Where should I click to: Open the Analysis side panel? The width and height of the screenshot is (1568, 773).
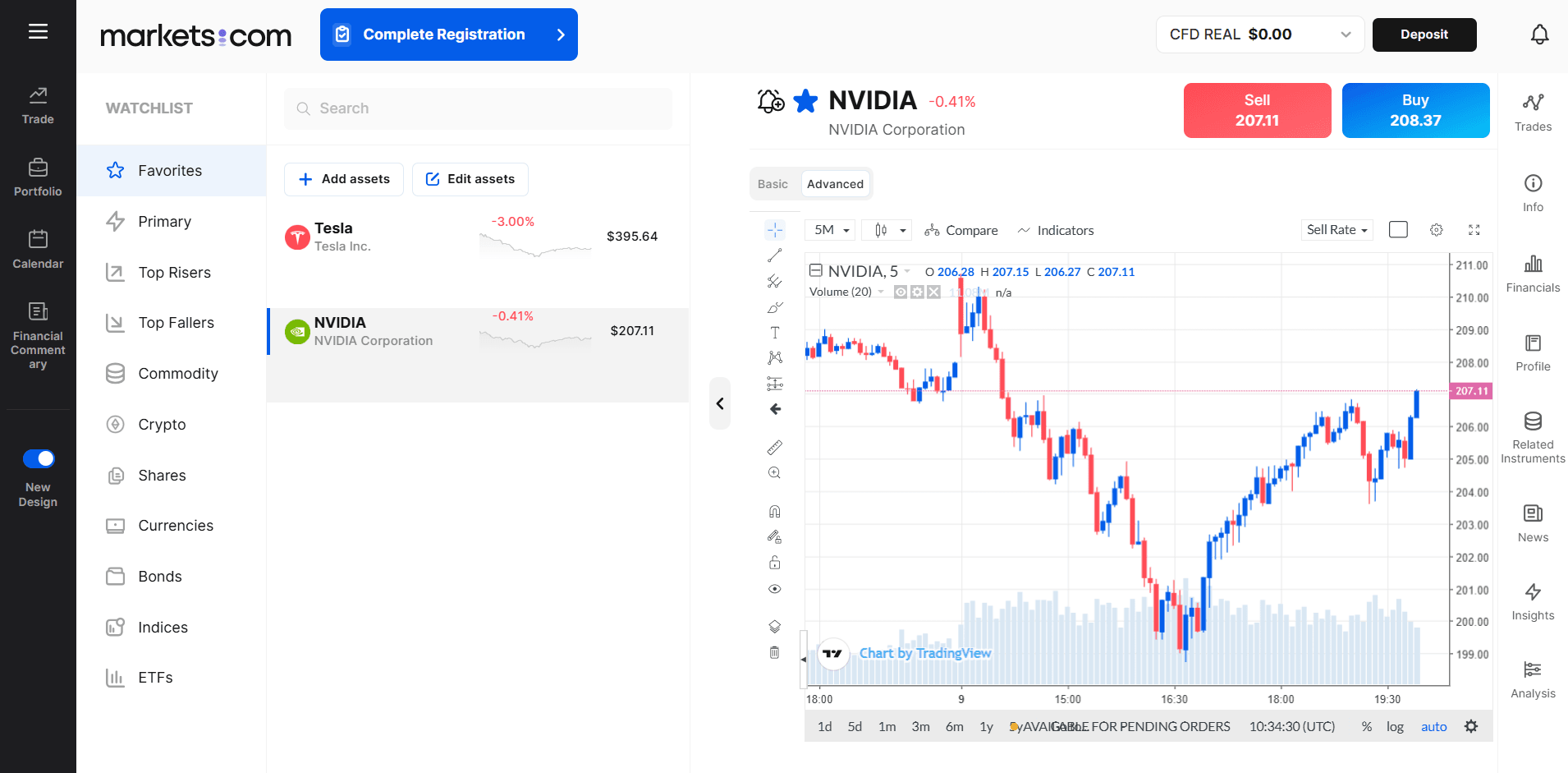pos(1533,679)
